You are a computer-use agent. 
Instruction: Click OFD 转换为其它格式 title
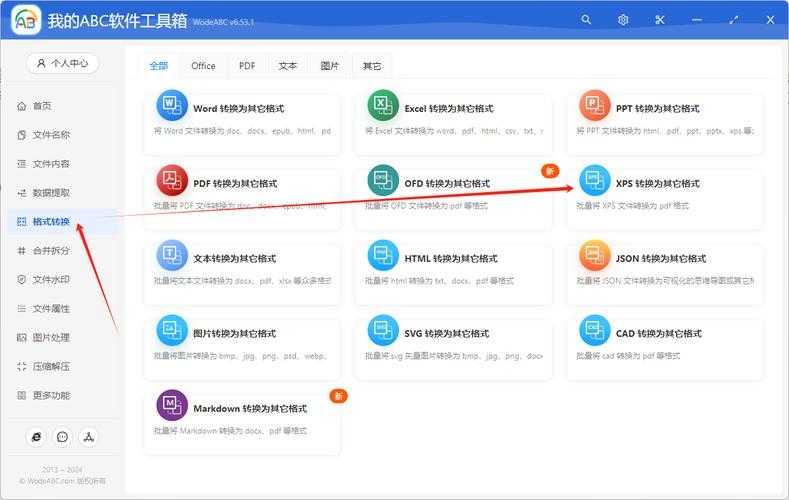click(x=447, y=184)
